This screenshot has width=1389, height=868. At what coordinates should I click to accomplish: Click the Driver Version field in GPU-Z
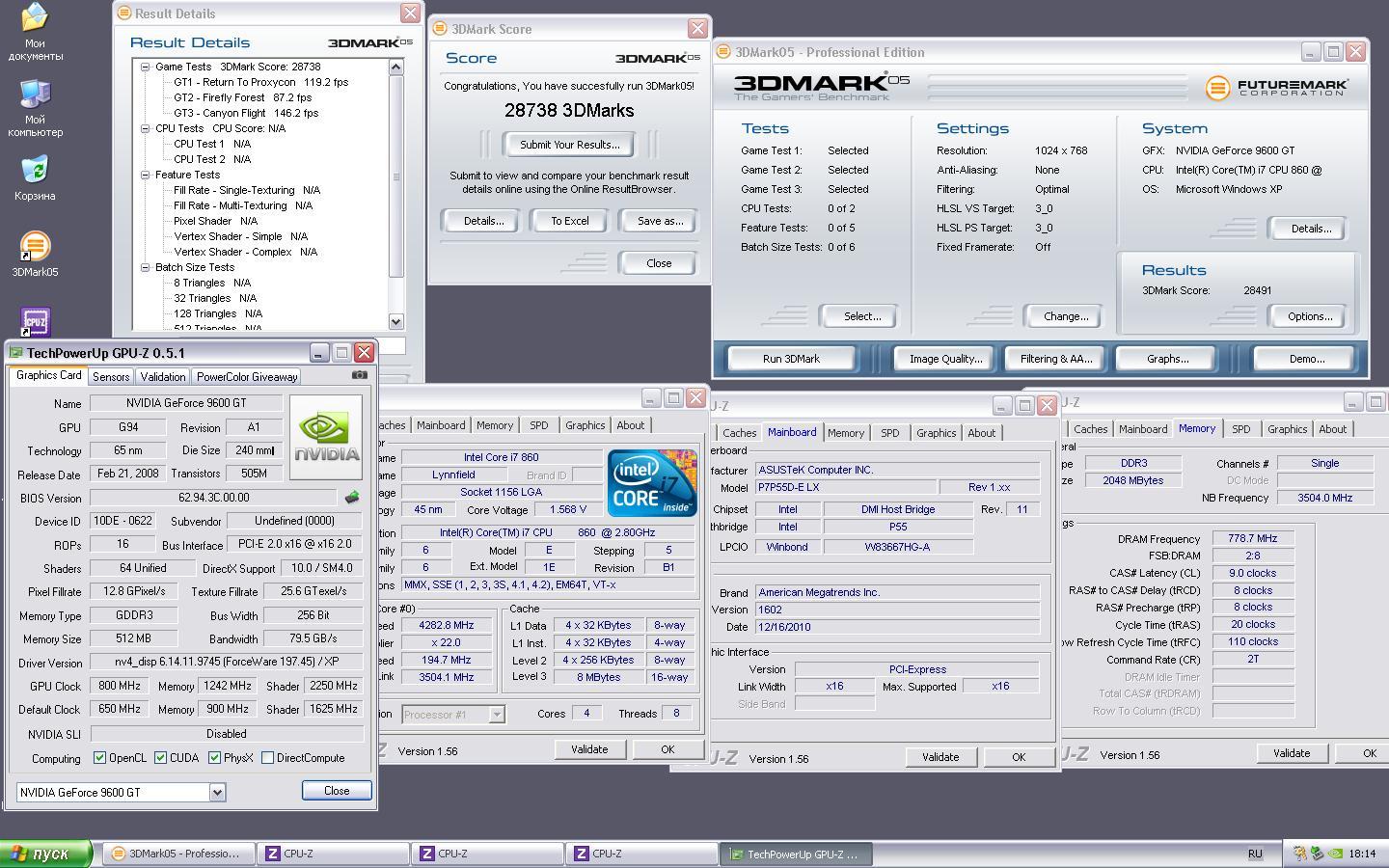[x=227, y=663]
